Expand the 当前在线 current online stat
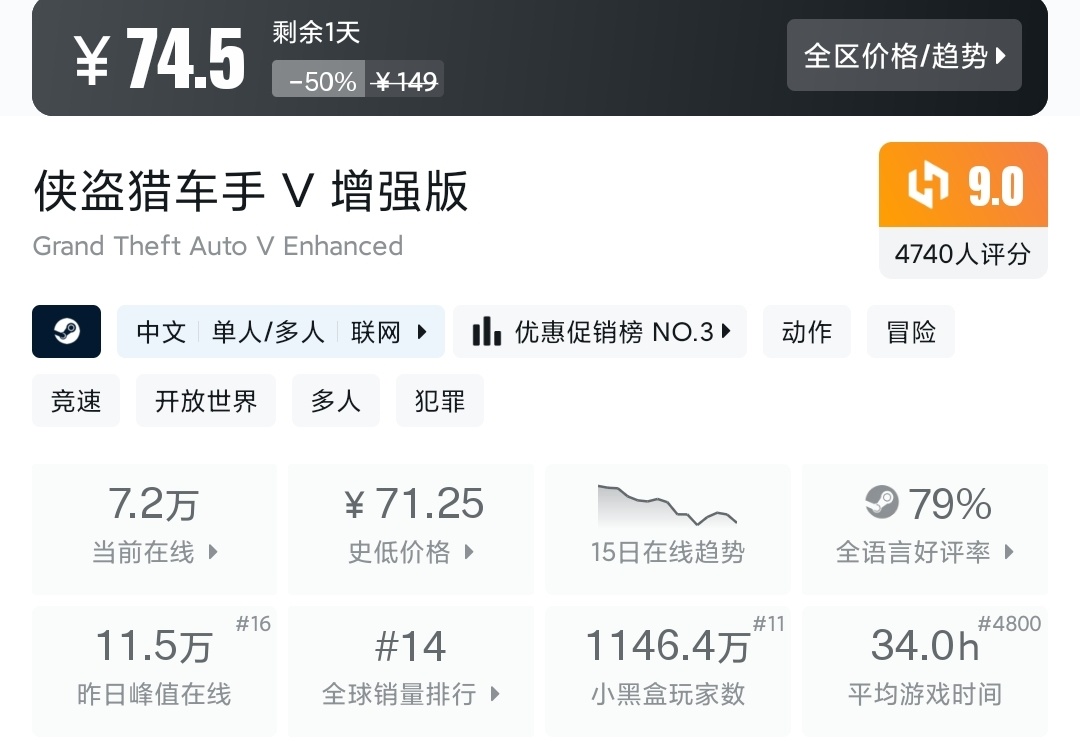The image size is (1080, 741). pyautogui.click(x=154, y=529)
